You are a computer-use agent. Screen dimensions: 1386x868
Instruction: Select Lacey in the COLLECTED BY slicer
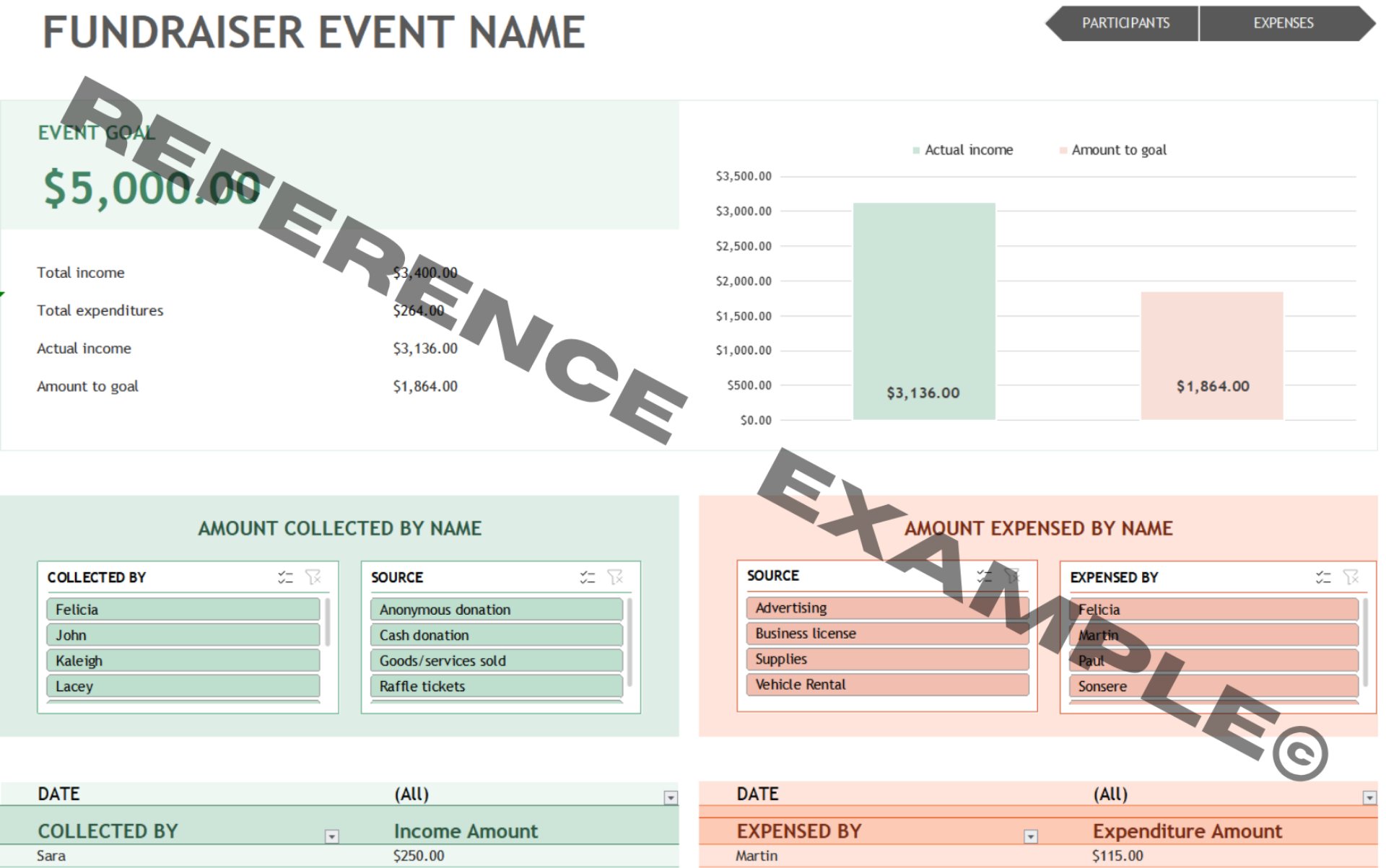pos(183,686)
